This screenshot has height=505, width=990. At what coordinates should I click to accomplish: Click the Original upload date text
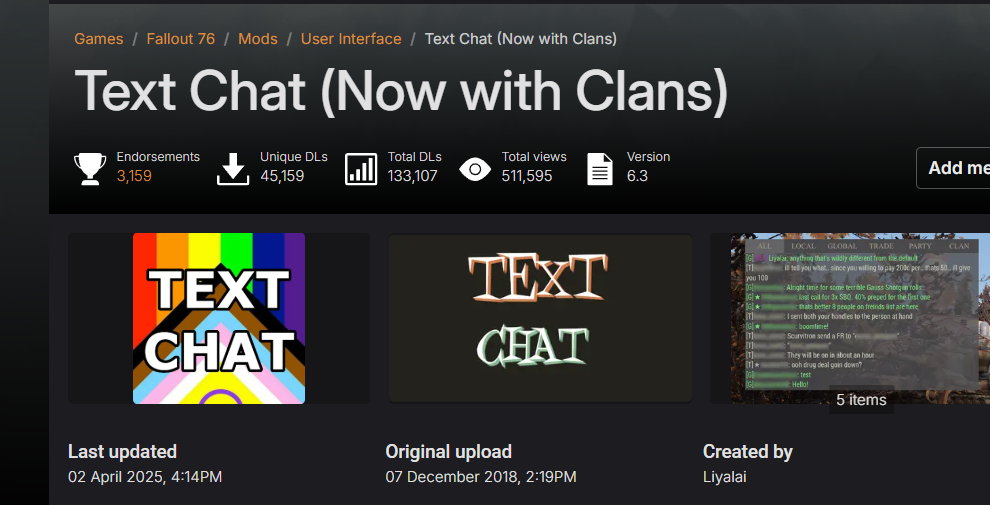[x=481, y=477]
